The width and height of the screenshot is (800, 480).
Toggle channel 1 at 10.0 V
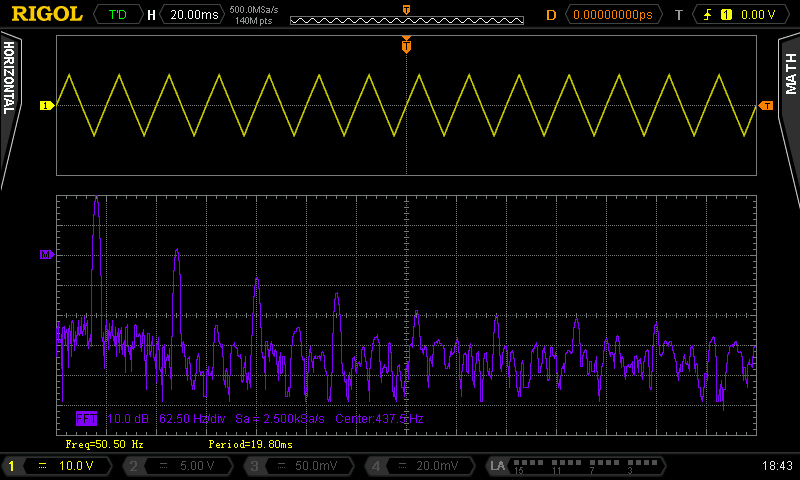click(x=57, y=465)
